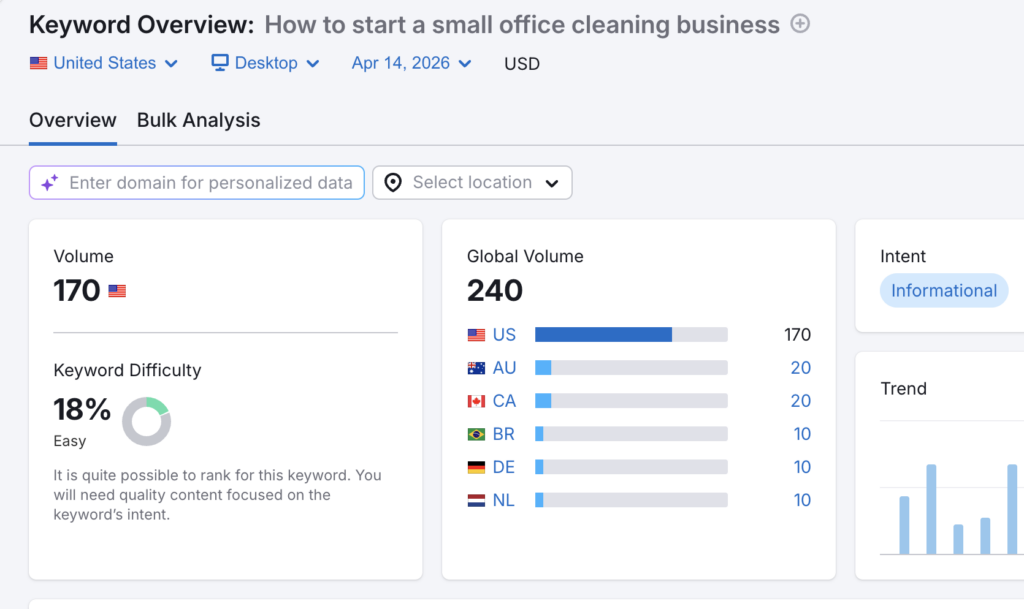Select the Overview tab
The height and width of the screenshot is (609, 1024).
pyautogui.click(x=72, y=120)
